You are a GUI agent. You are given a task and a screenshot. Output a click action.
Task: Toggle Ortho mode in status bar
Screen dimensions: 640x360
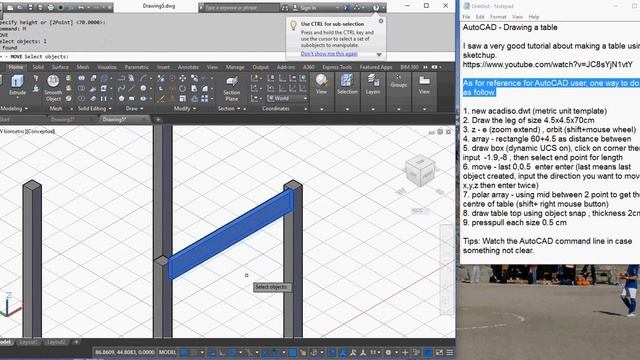222,352
